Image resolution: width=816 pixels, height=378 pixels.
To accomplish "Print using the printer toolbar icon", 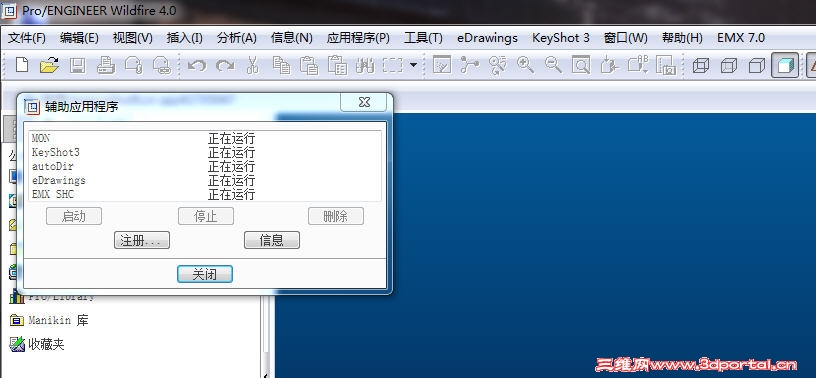I will 106,65.
